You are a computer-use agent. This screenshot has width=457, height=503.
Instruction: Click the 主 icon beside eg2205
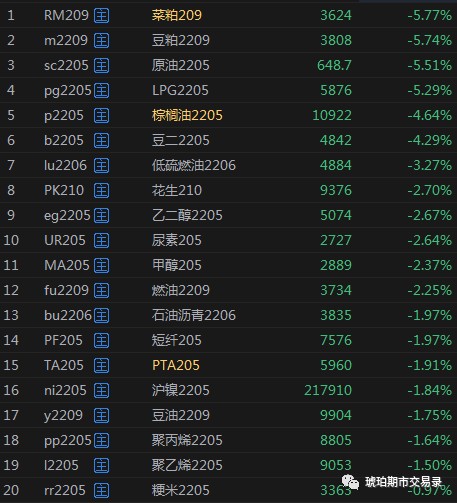pyautogui.click(x=101, y=215)
